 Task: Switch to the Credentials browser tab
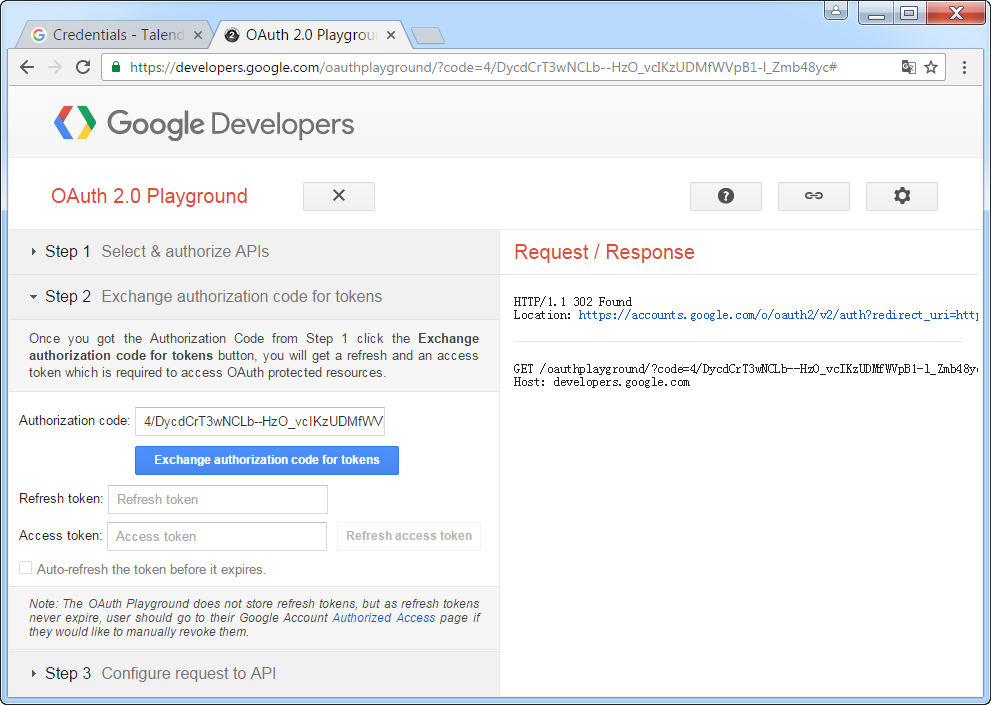tap(108, 35)
